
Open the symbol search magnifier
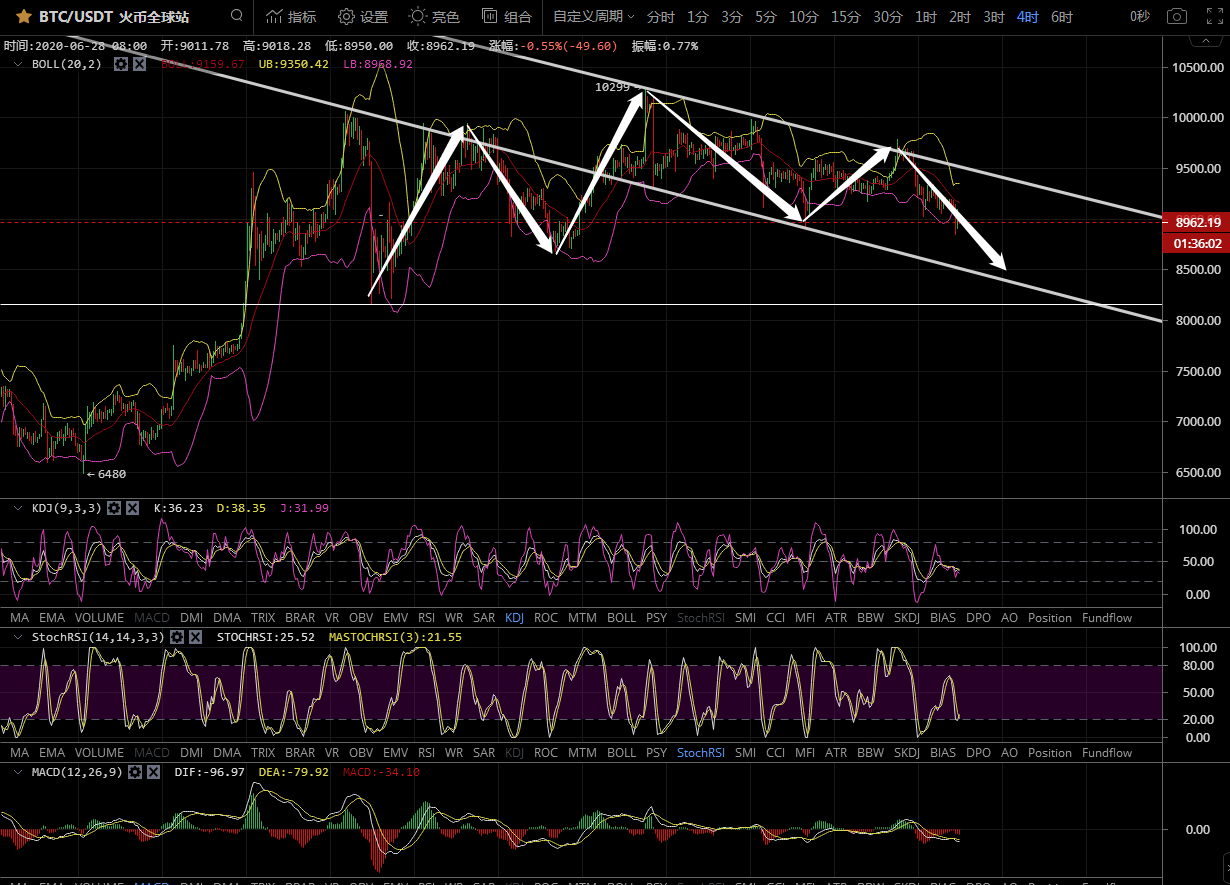tap(236, 16)
